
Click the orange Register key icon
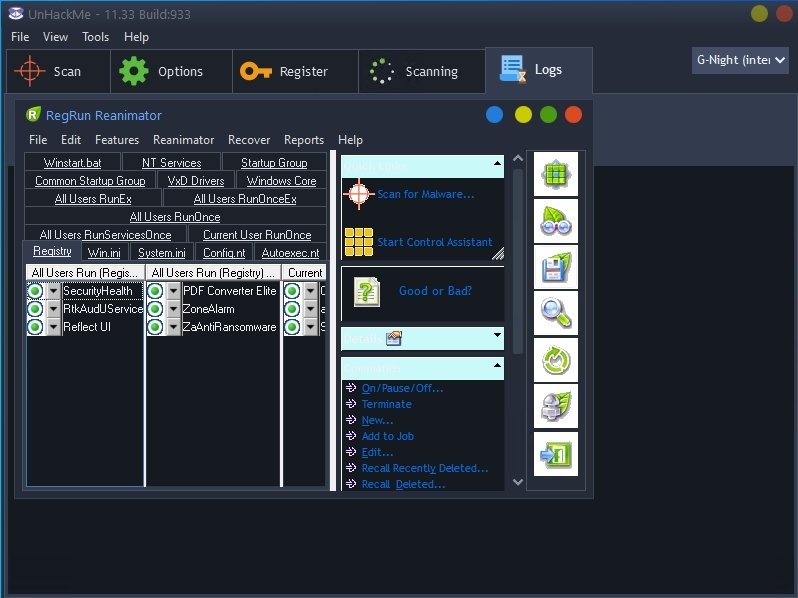click(x=255, y=71)
